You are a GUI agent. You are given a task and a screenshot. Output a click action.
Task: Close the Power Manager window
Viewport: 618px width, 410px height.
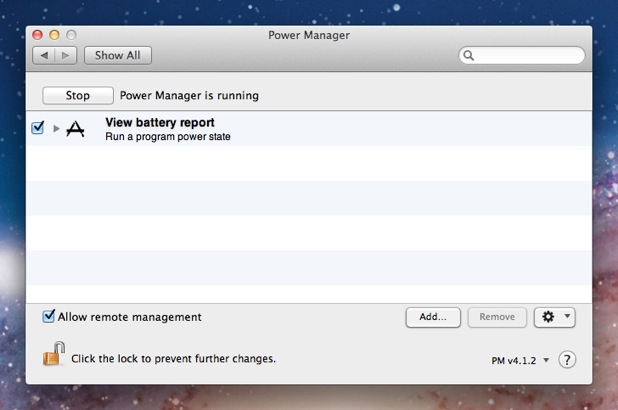click(37, 35)
